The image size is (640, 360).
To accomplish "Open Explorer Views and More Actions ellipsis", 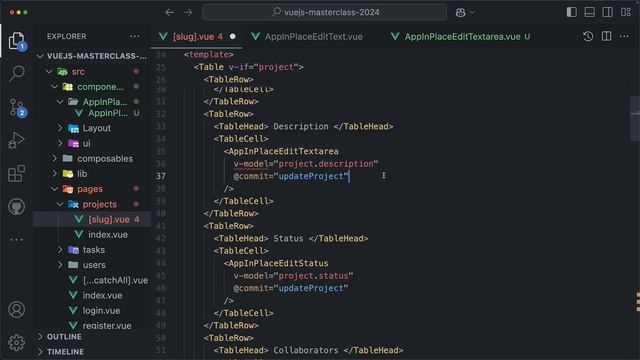I will [x=135, y=36].
